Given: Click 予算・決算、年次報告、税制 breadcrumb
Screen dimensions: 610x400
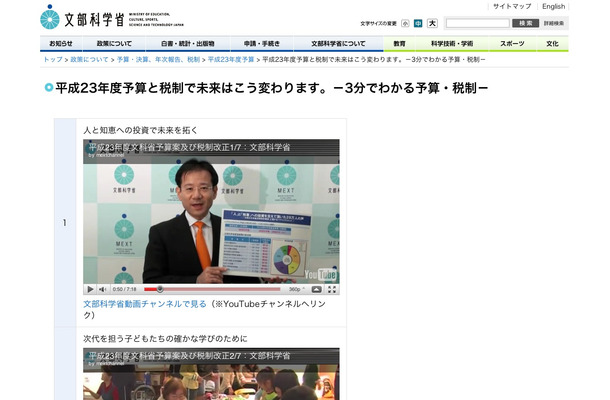Looking at the screenshot, I should (158, 60).
